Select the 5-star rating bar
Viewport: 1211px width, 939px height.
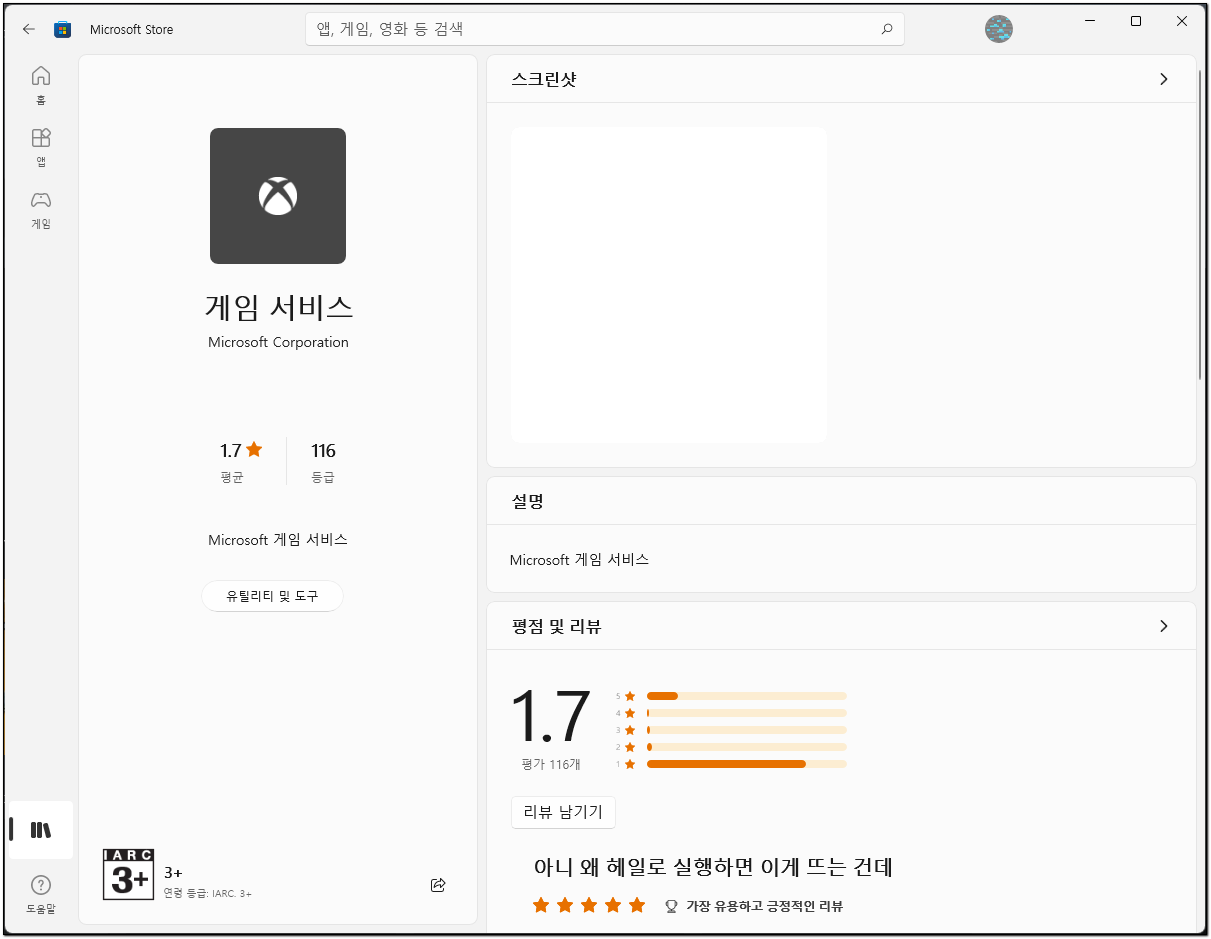point(747,696)
